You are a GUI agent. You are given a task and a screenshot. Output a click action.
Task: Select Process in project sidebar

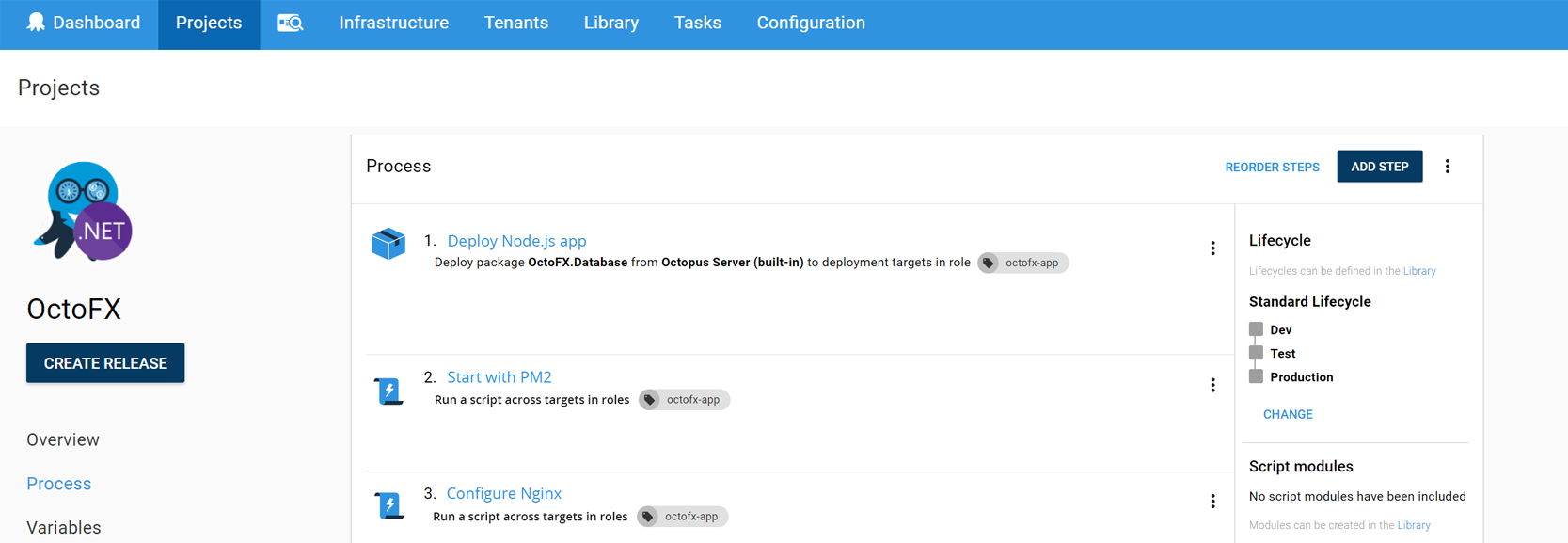(x=58, y=484)
